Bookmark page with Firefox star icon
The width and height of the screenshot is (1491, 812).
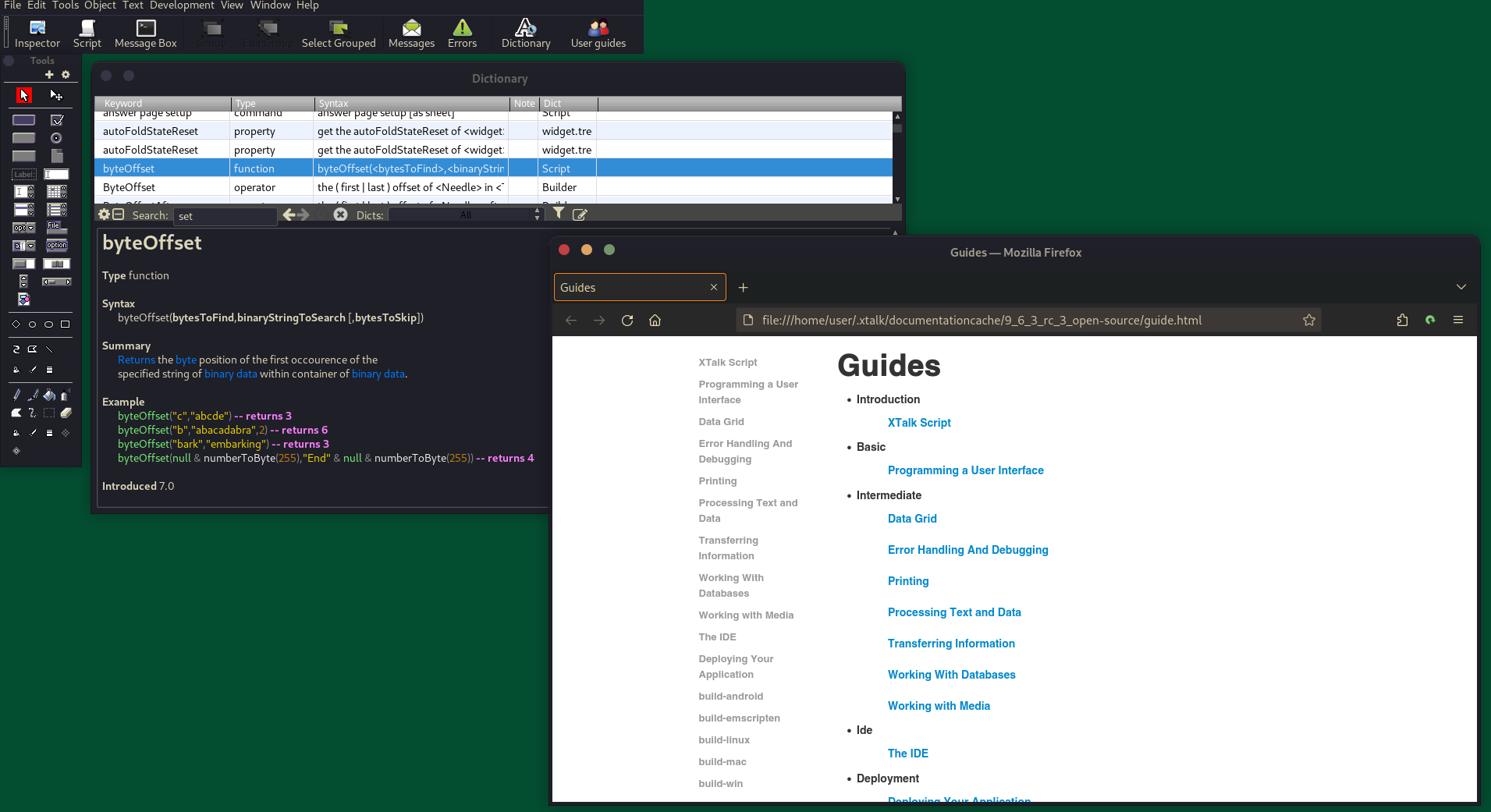(1308, 321)
